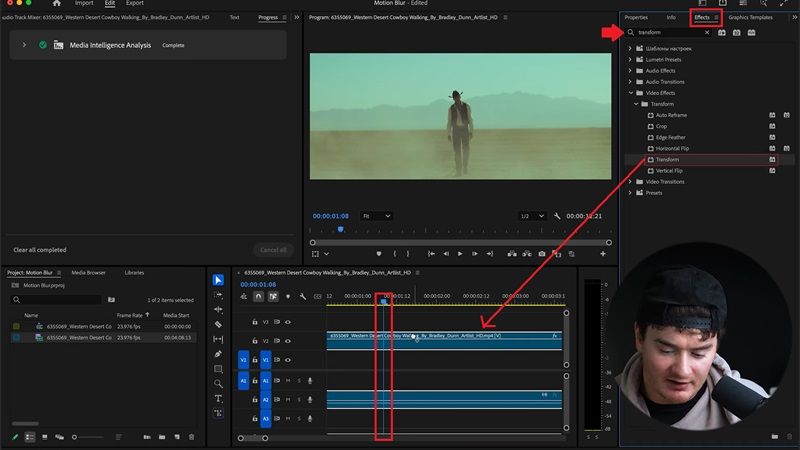Screen dimensions: 800x450
Task: Open the Export tab
Action: click(135, 3)
